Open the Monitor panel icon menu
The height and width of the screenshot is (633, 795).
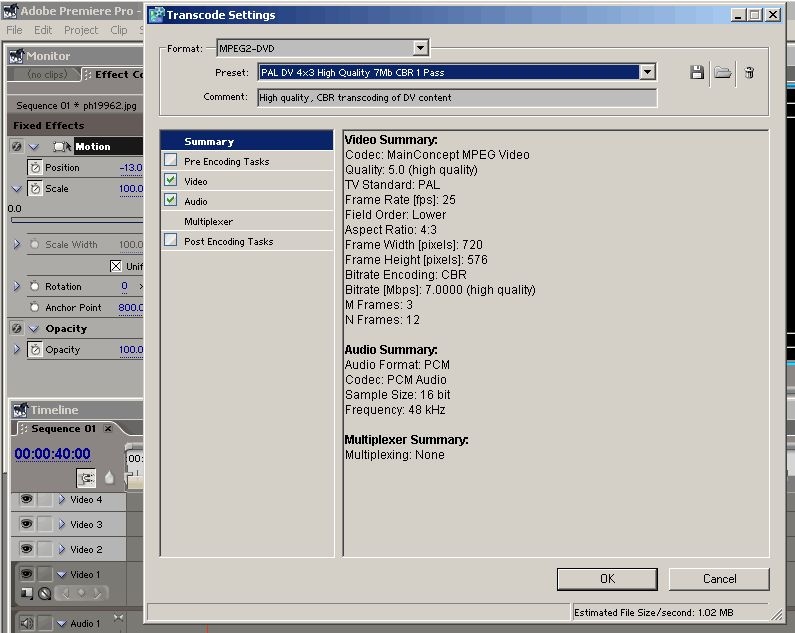click(x=17, y=56)
